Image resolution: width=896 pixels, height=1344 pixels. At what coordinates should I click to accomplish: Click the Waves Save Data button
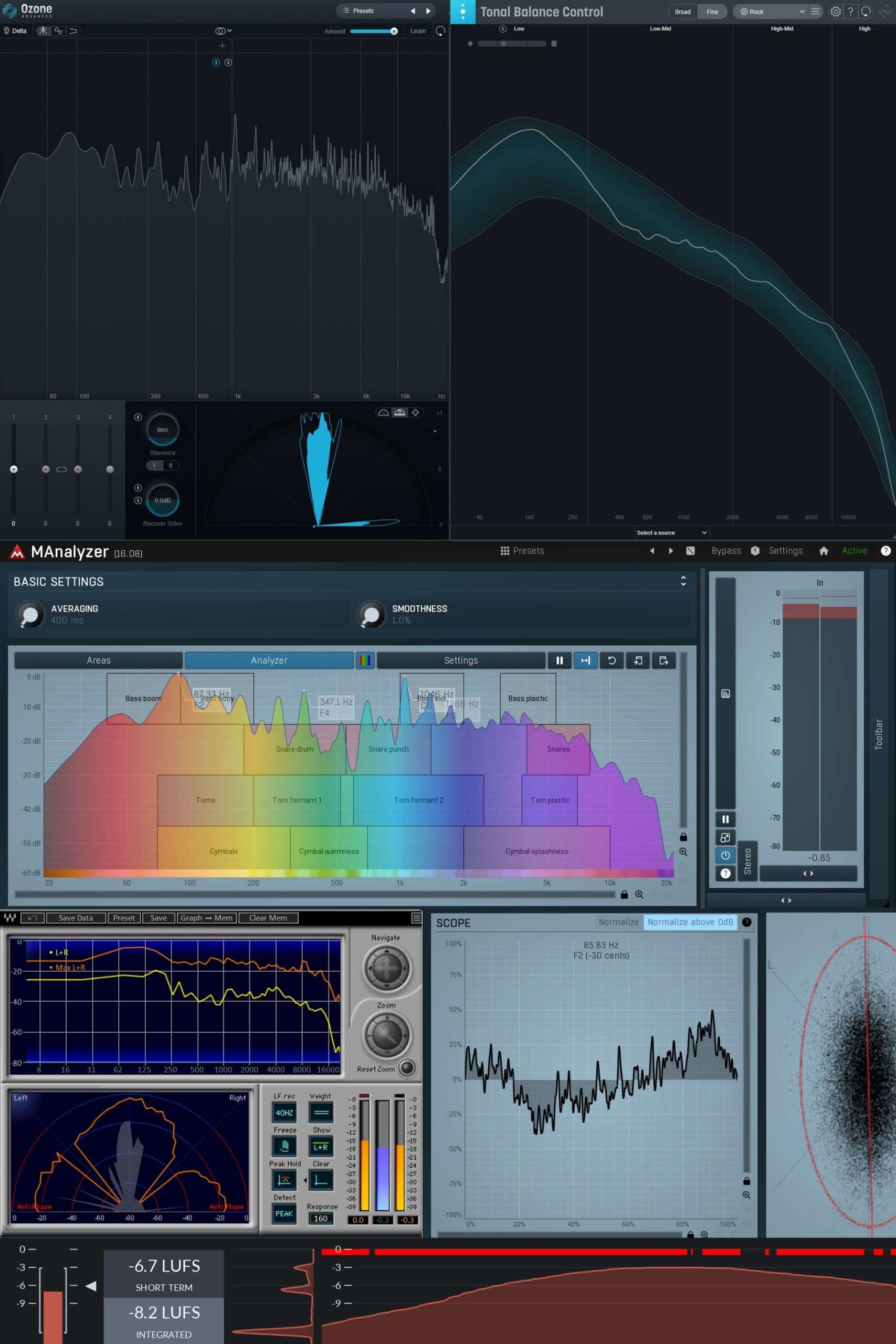(76, 918)
